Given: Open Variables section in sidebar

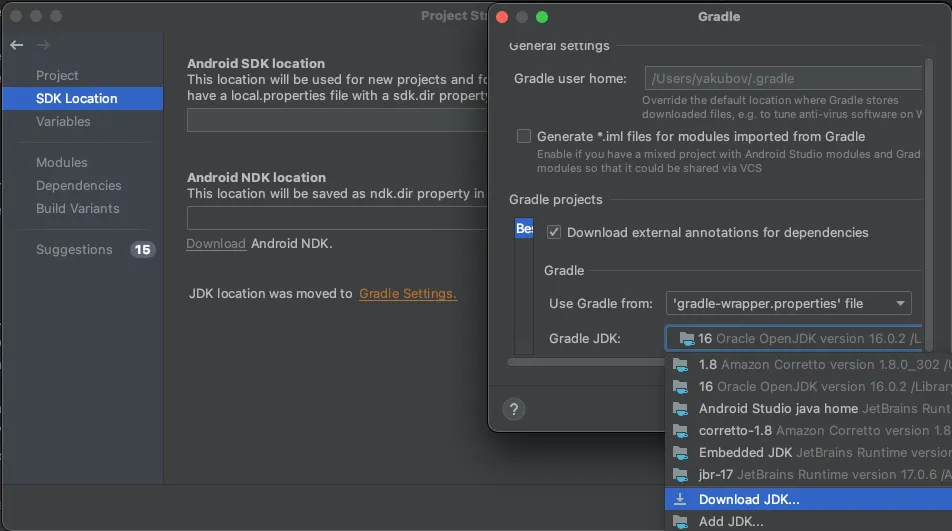Looking at the screenshot, I should pos(63,121).
